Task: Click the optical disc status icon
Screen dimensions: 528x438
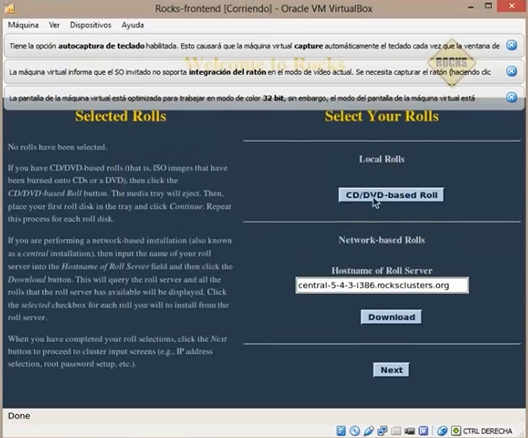Action: (x=355, y=431)
